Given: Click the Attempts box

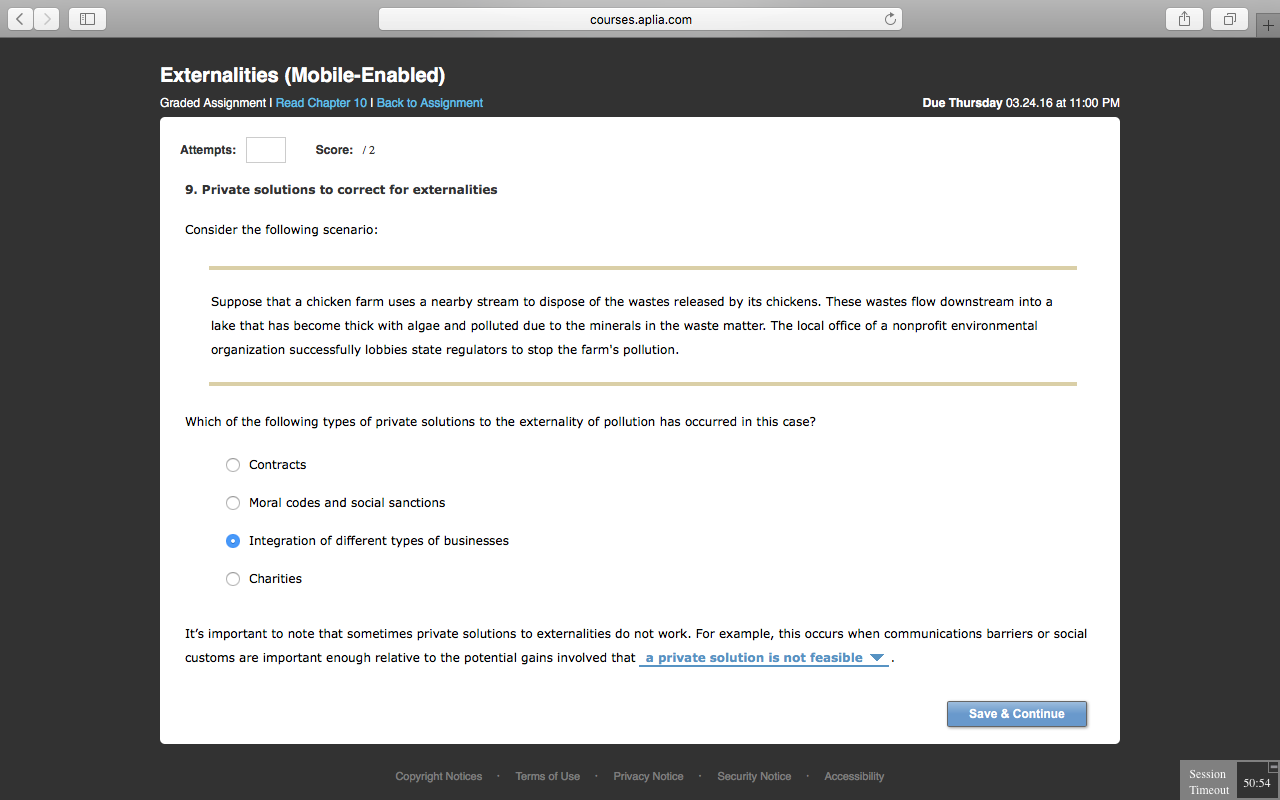Looking at the screenshot, I should coord(266,150).
